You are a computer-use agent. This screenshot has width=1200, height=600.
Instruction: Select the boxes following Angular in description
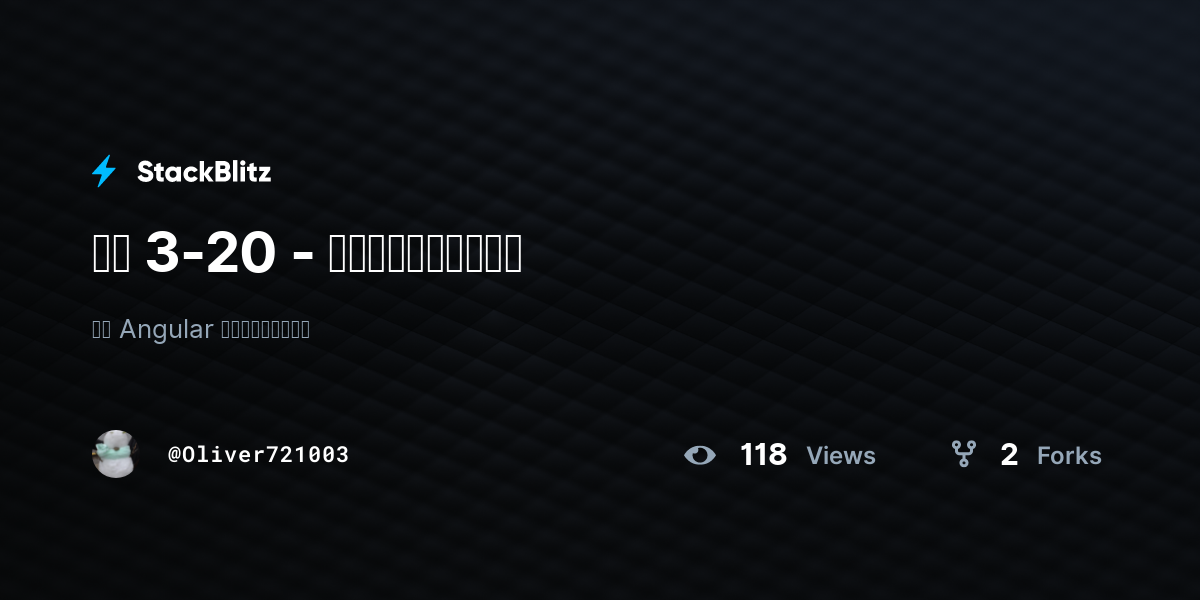(265, 330)
